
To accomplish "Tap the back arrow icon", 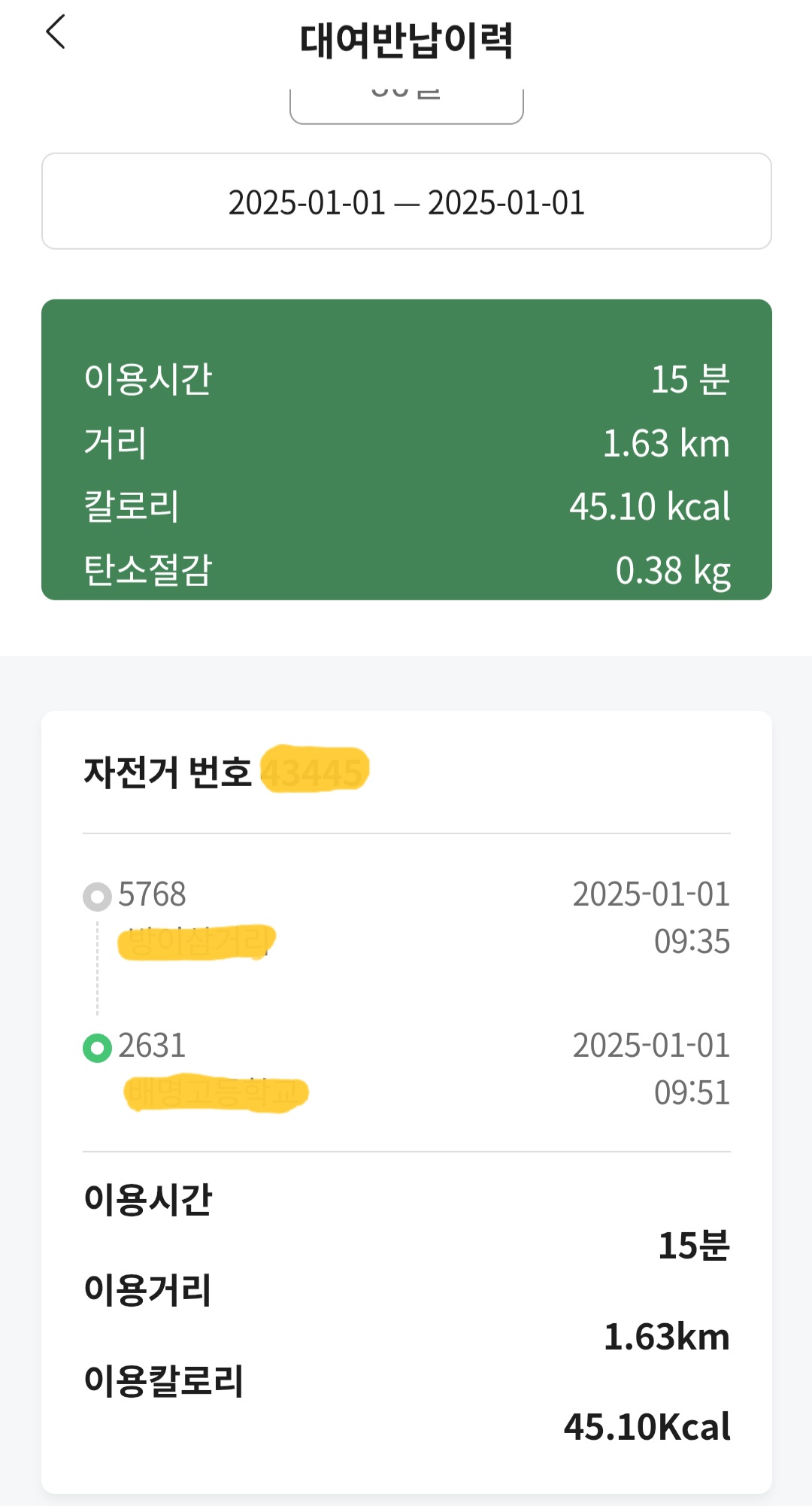I will 56,32.
